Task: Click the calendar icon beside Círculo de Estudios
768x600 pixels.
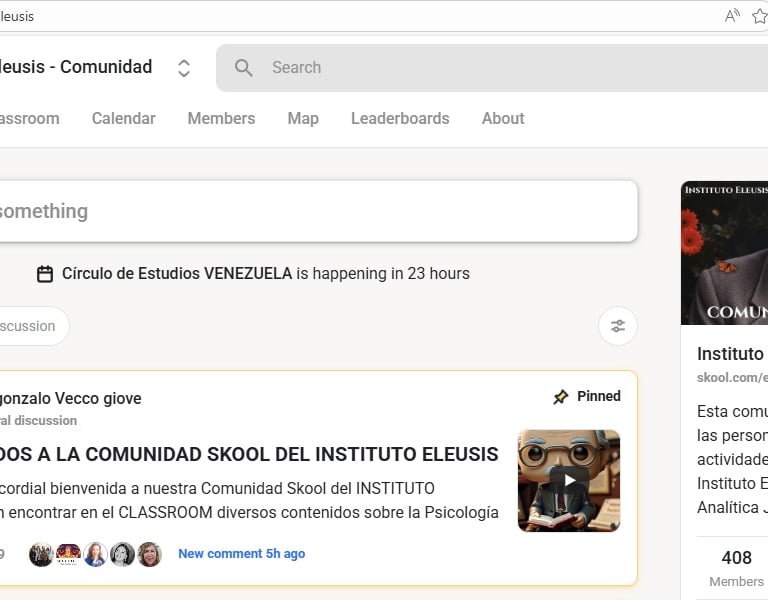Action: (x=45, y=274)
